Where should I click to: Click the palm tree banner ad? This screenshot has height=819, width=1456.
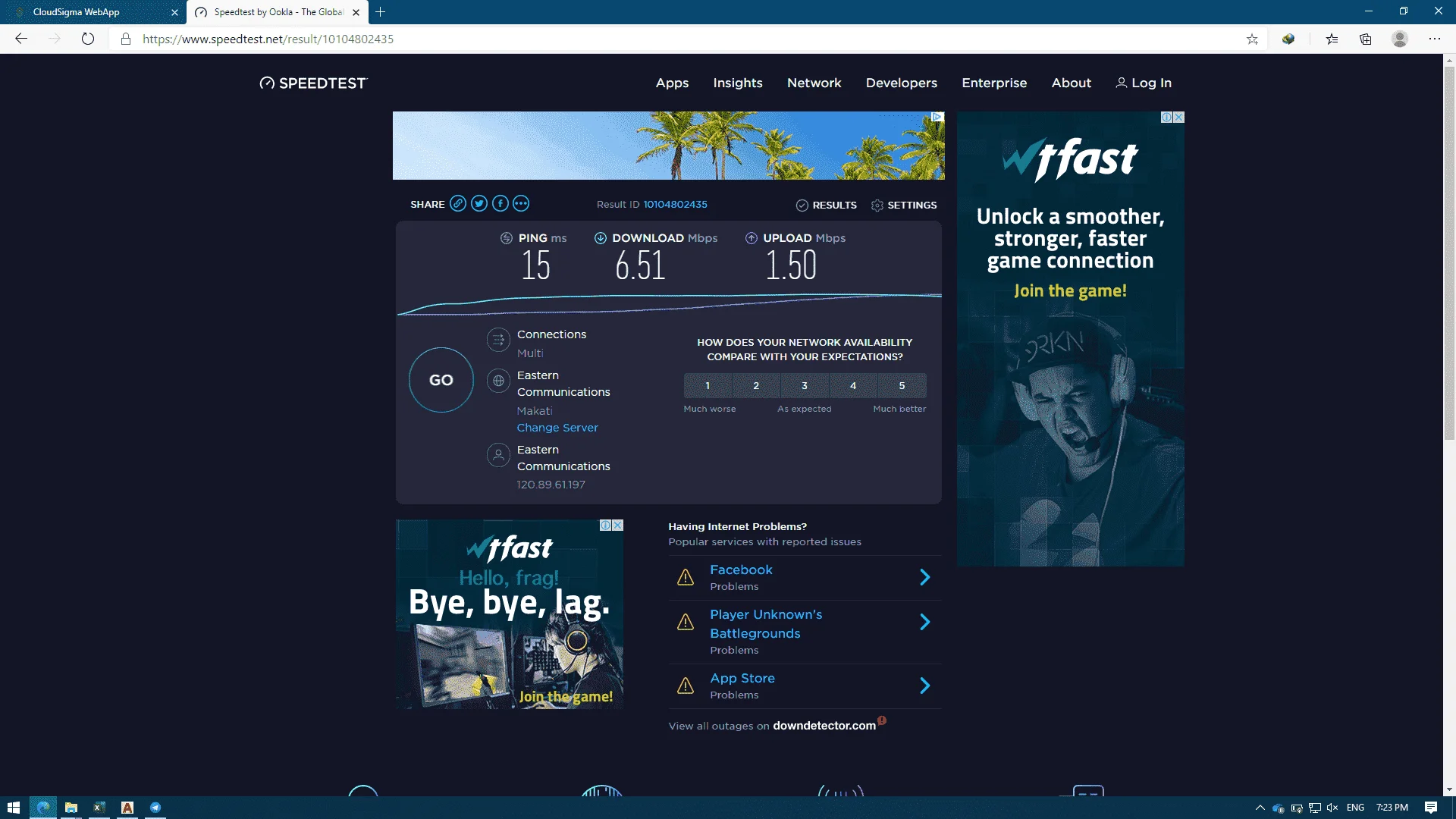669,146
